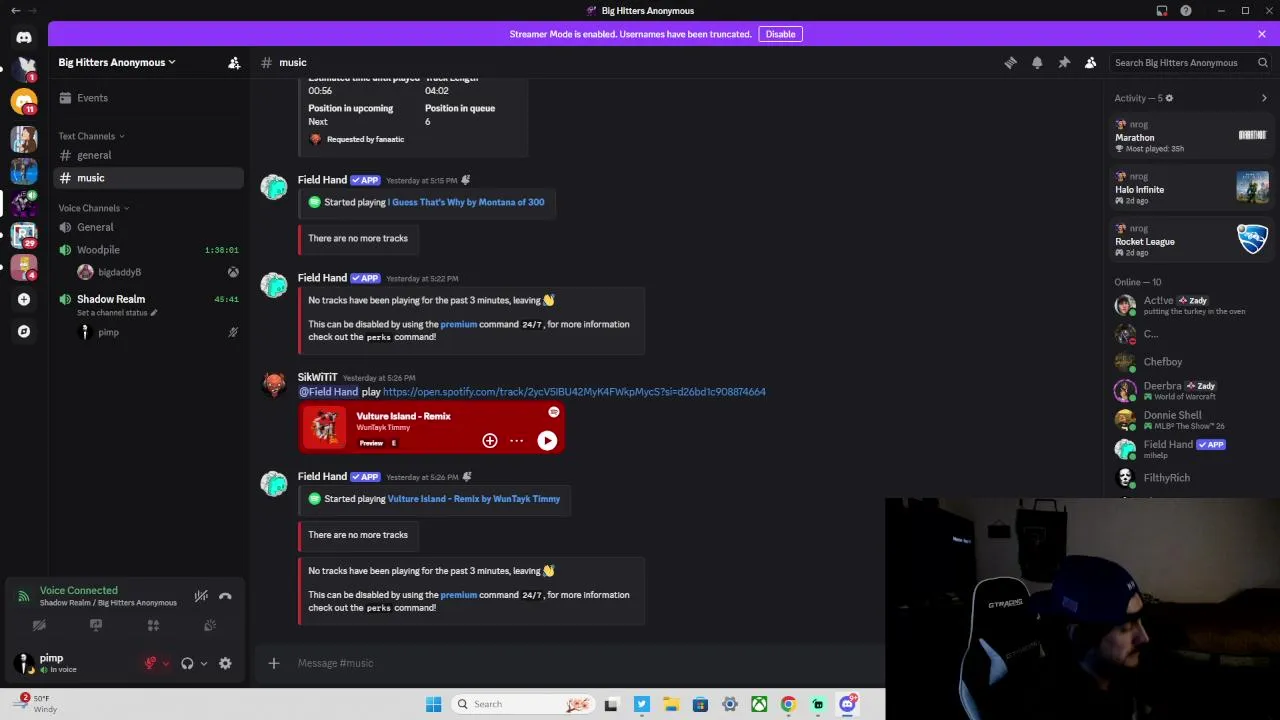Expand the Activity panel chevron

pyautogui.click(x=1264, y=98)
